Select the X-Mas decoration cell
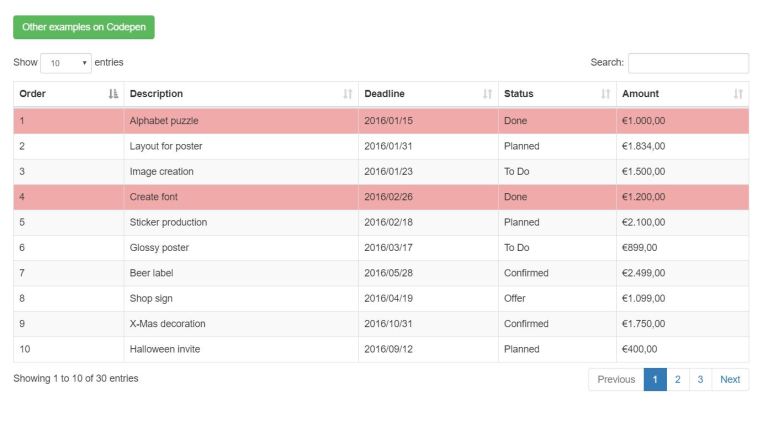 [x=241, y=324]
